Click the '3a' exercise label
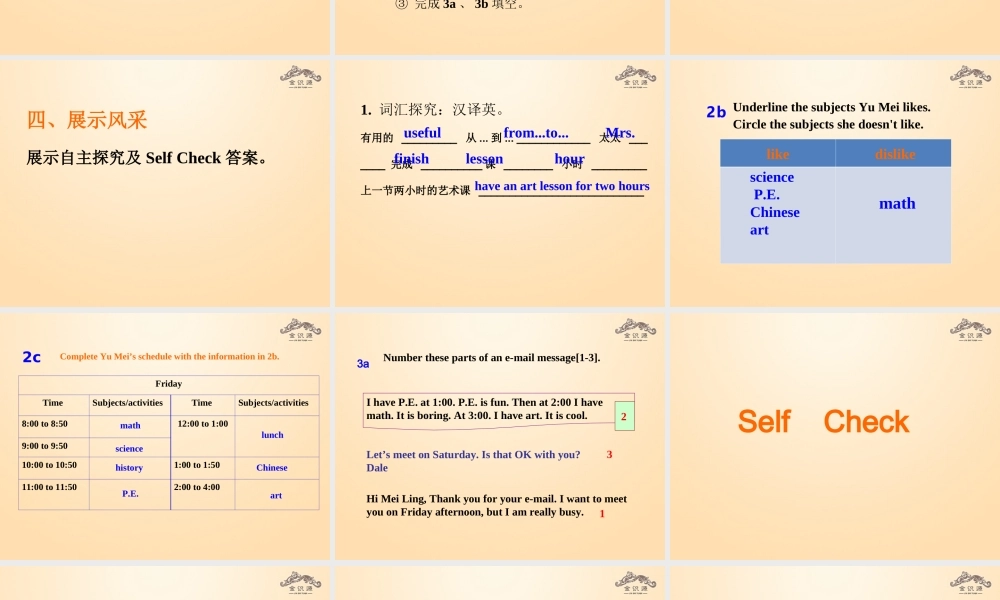Screen dimensions: 1000x600 (363, 363)
